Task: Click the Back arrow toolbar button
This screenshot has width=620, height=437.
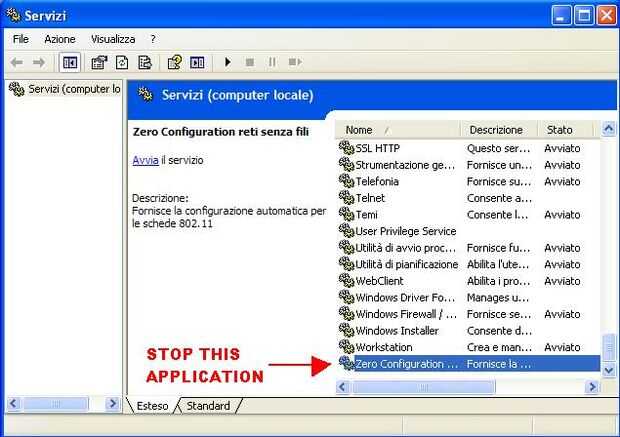Action: coord(17,62)
